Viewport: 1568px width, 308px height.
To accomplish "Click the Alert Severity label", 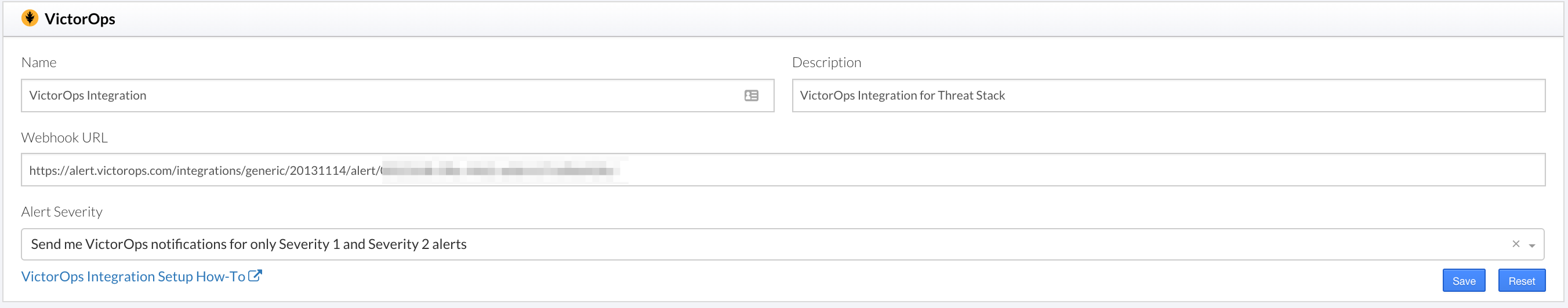I will [x=61, y=212].
